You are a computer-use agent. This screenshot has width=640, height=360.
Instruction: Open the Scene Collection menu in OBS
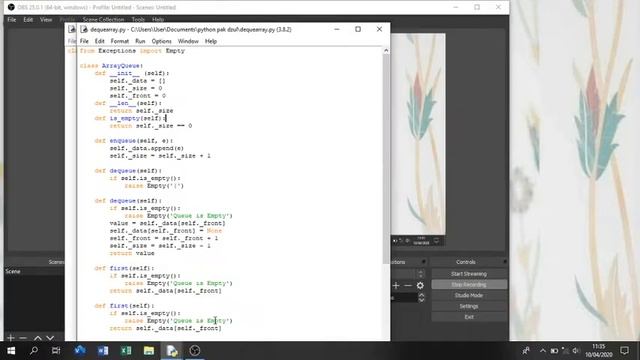(103, 20)
